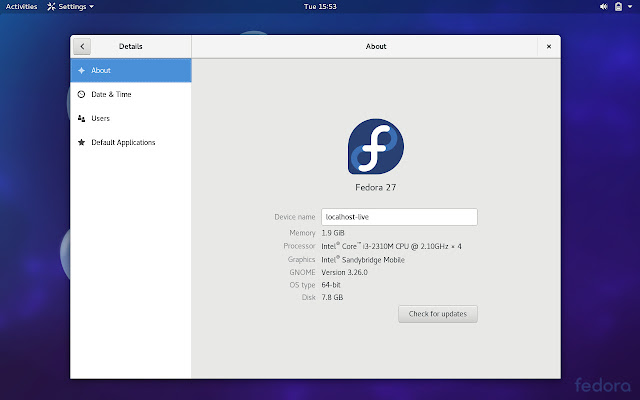Image resolution: width=640 pixels, height=400 pixels.
Task: Click the clock icon beside Date & Time
Action: click(81, 94)
